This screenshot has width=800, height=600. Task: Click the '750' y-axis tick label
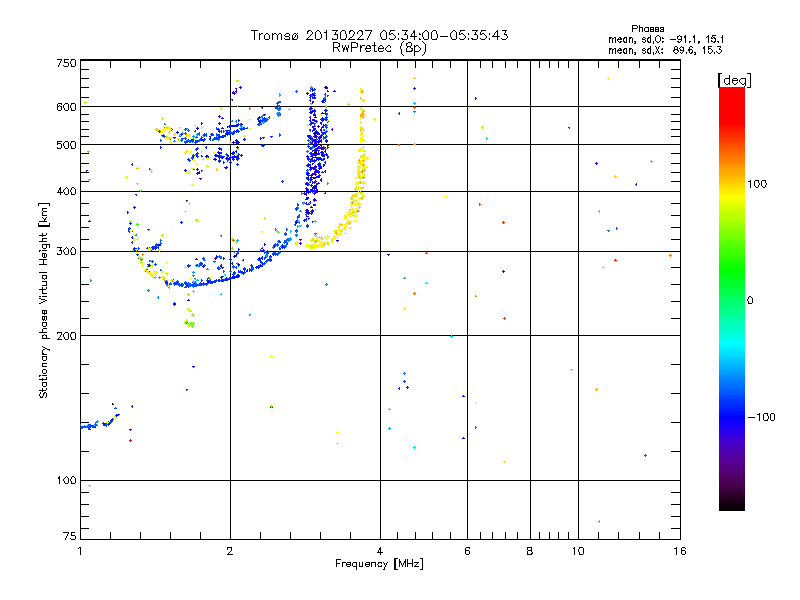point(66,63)
